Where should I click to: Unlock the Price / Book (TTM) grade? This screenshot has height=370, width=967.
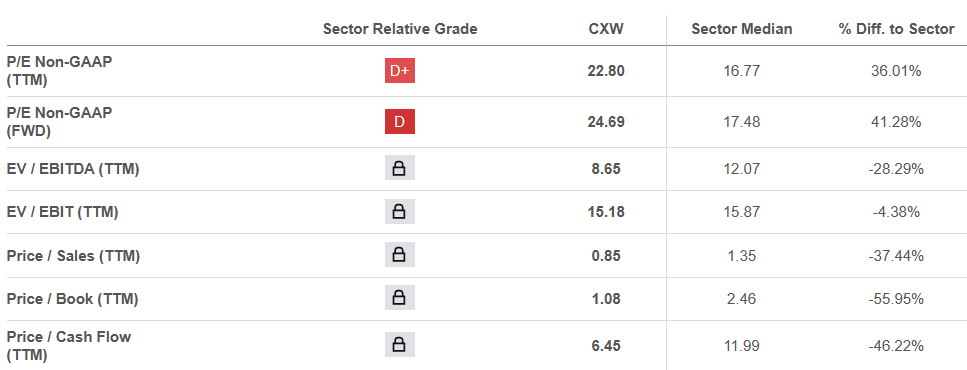tap(400, 298)
